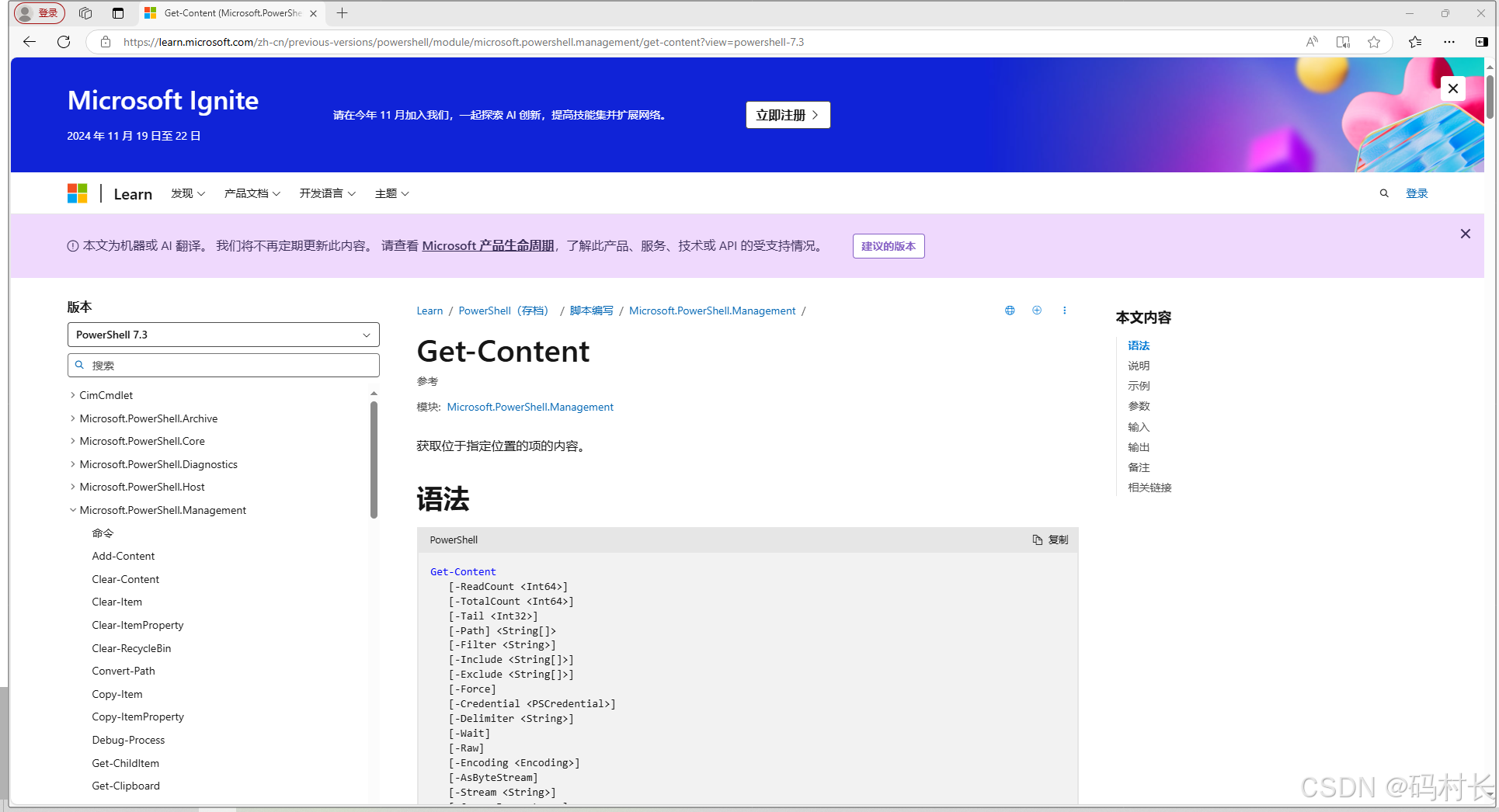Expand Microsoft.PowerShell.Host tree node
1499x812 pixels.
tap(73, 487)
